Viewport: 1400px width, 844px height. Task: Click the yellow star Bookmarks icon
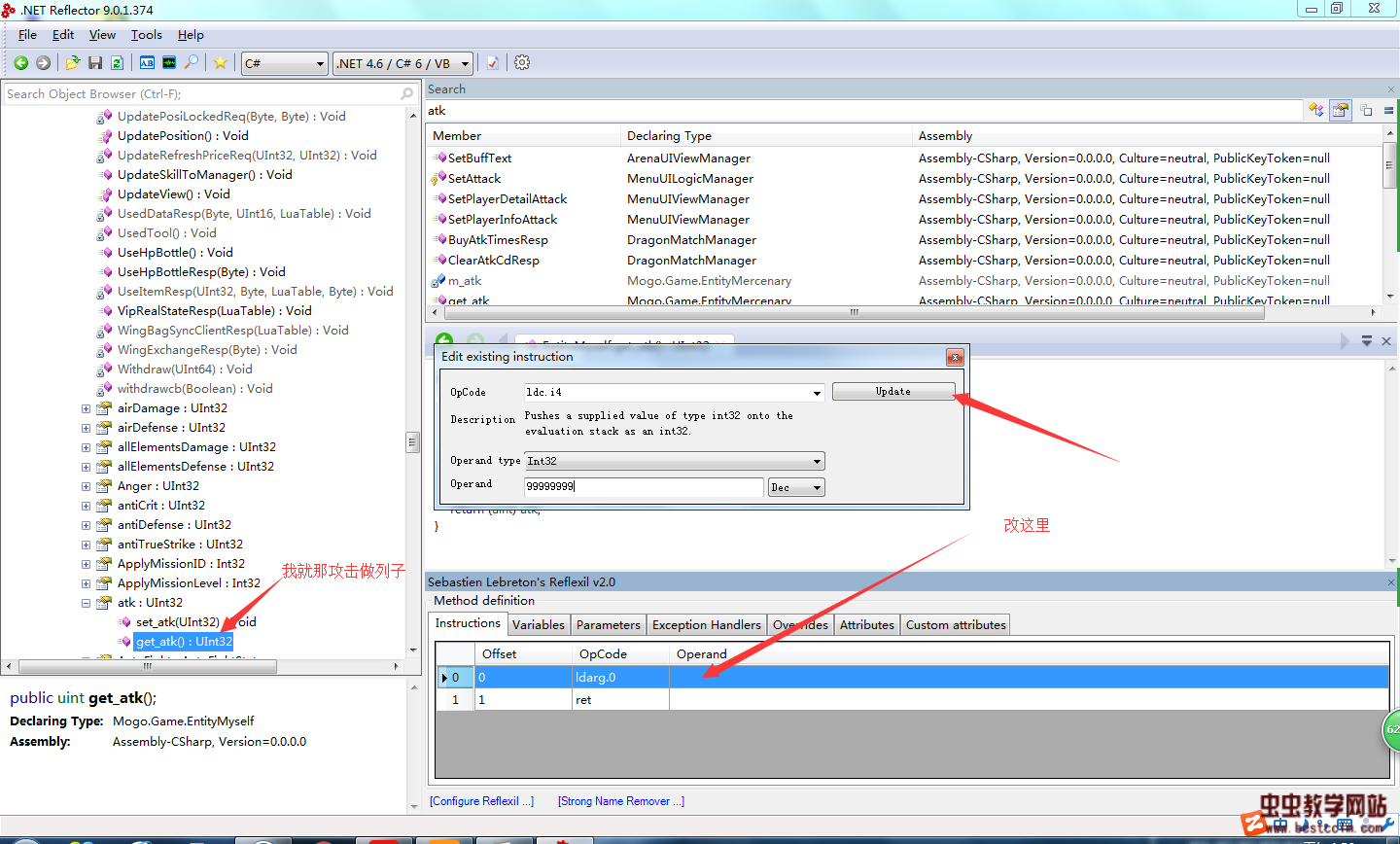[x=221, y=63]
